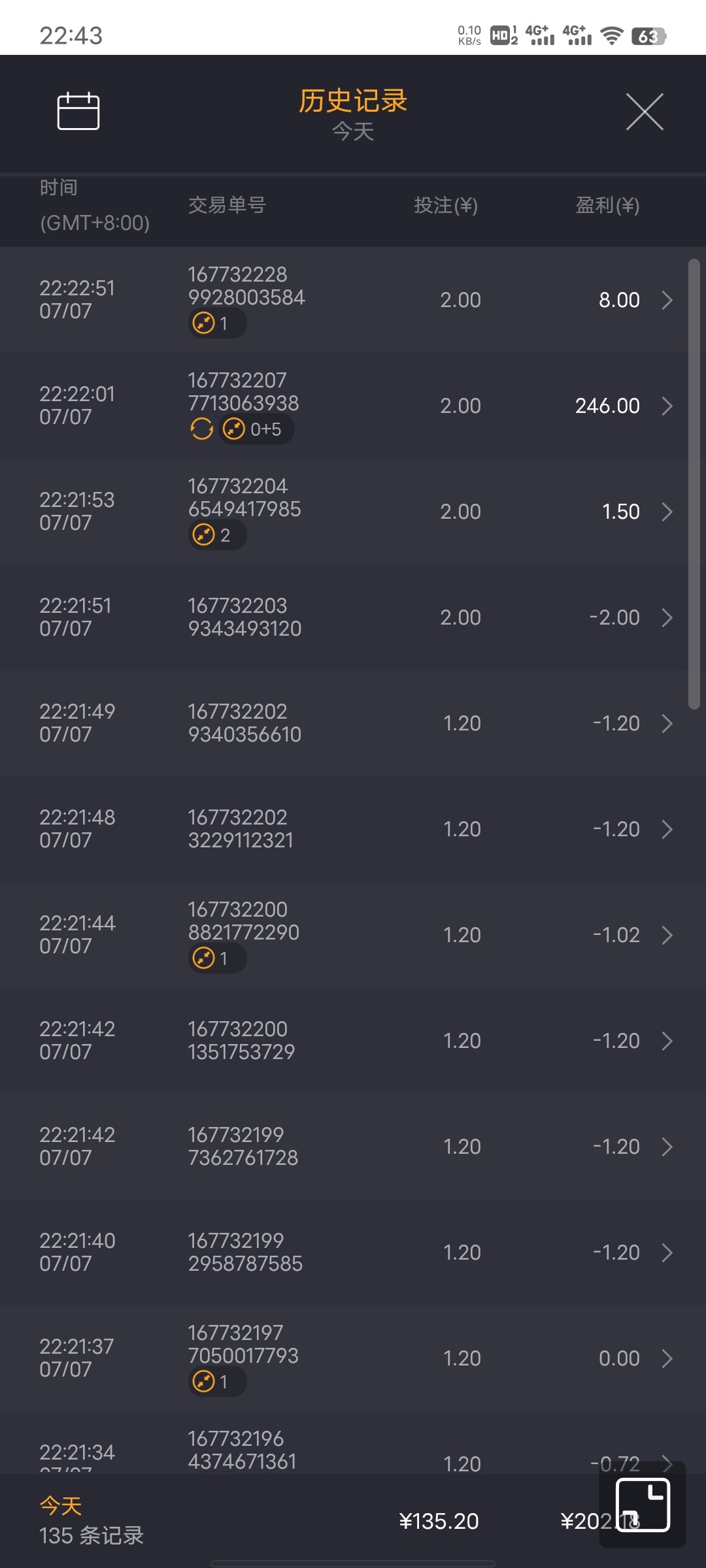Tap the badge labeled 2 on the 22:21:53 record
Image resolution: width=706 pixels, height=1568 pixels.
tap(216, 535)
